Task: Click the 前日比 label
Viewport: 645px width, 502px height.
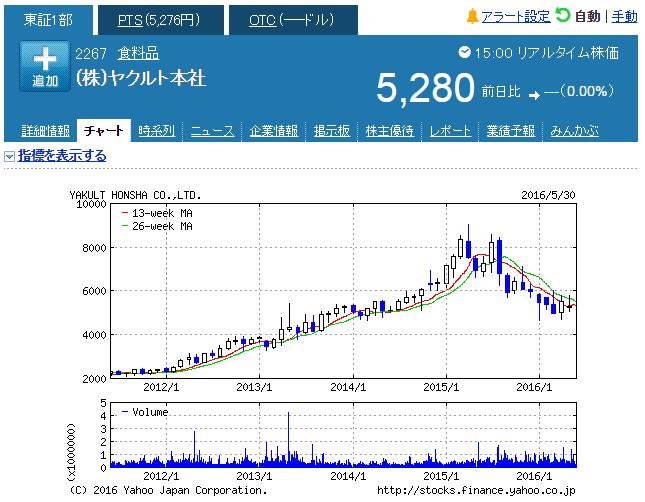Action: tap(501, 91)
